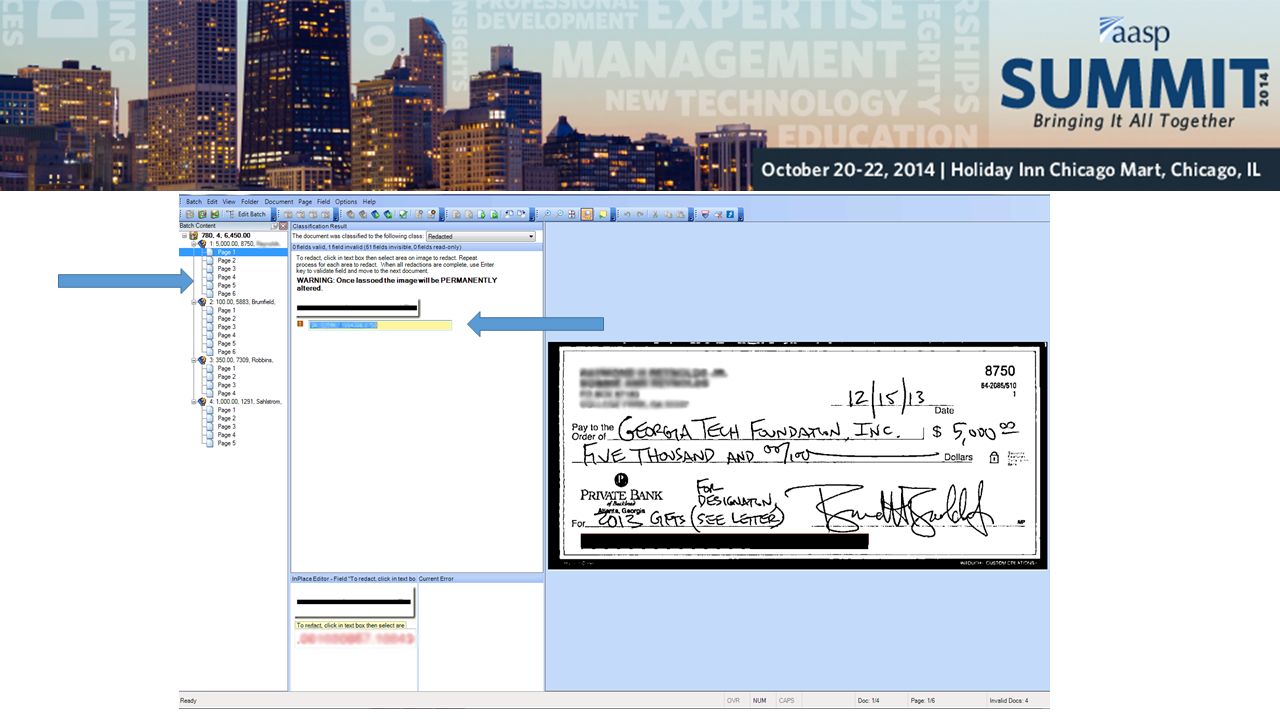
Task: Open the View menu
Action: (x=229, y=202)
